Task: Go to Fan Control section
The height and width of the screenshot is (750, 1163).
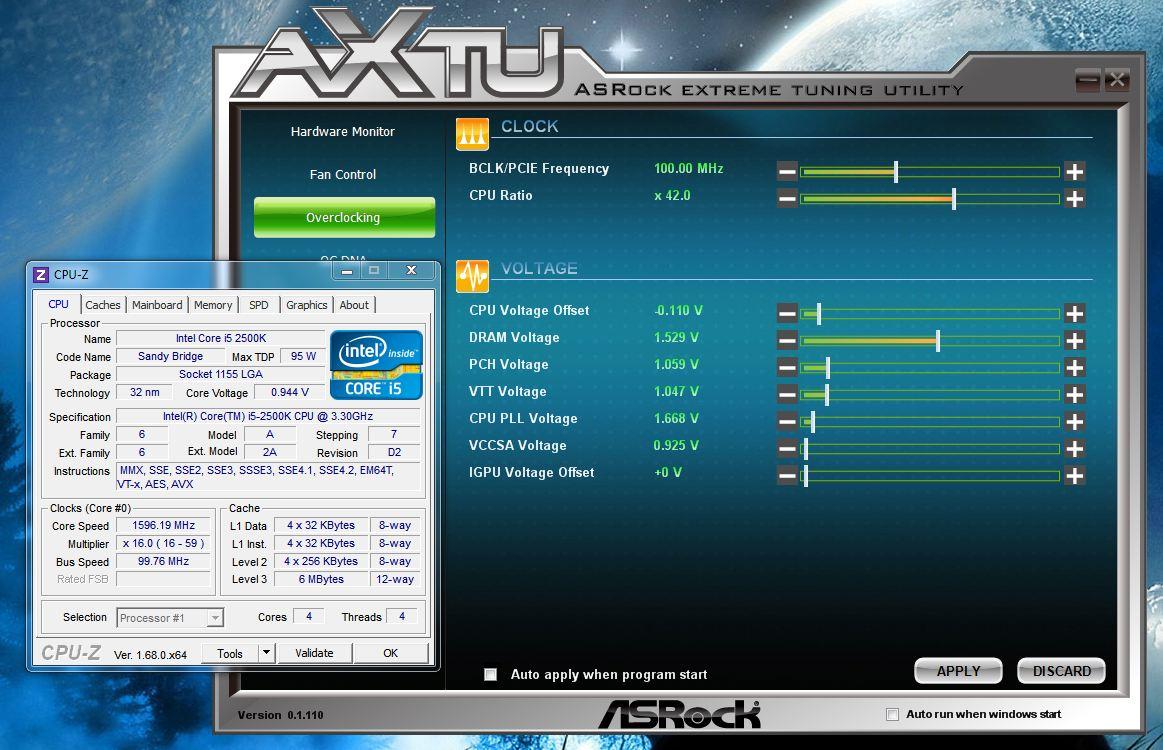Action: pyautogui.click(x=343, y=174)
